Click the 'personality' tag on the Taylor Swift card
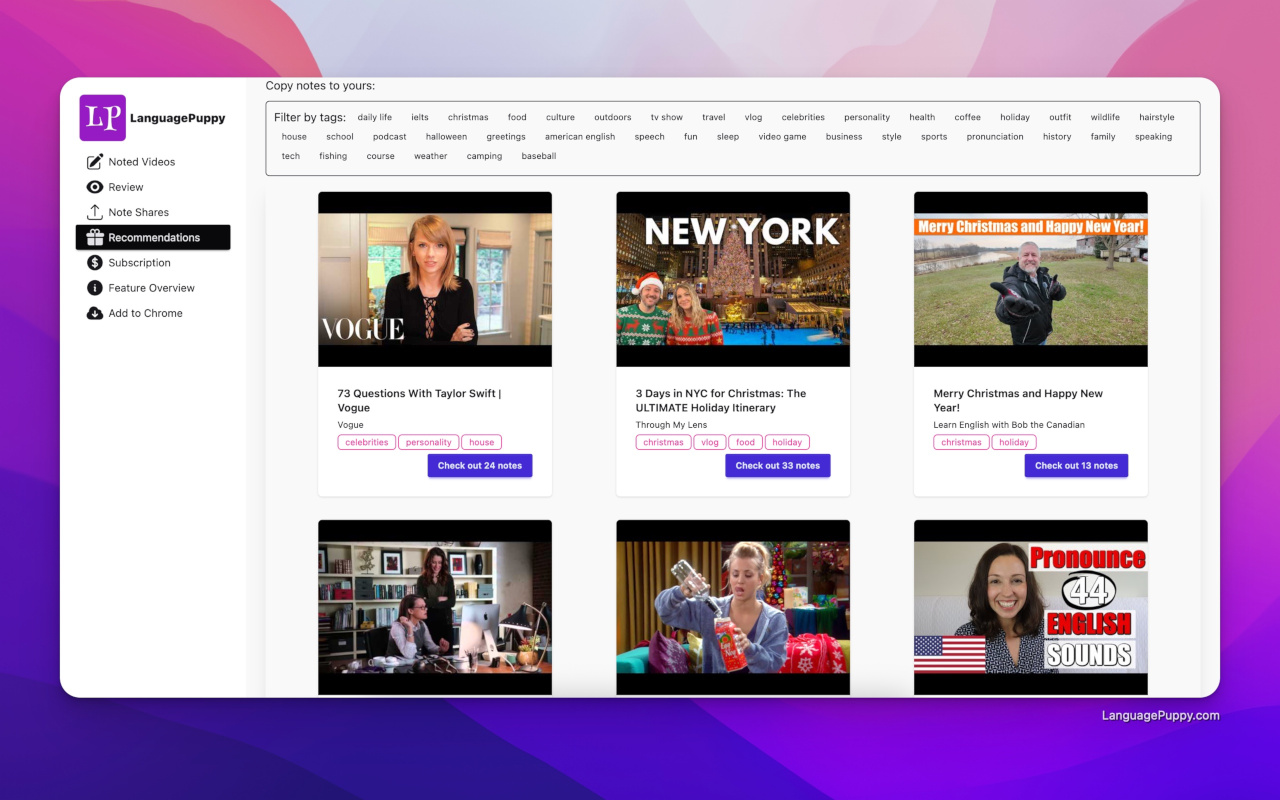Viewport: 1280px width, 800px height. point(429,442)
